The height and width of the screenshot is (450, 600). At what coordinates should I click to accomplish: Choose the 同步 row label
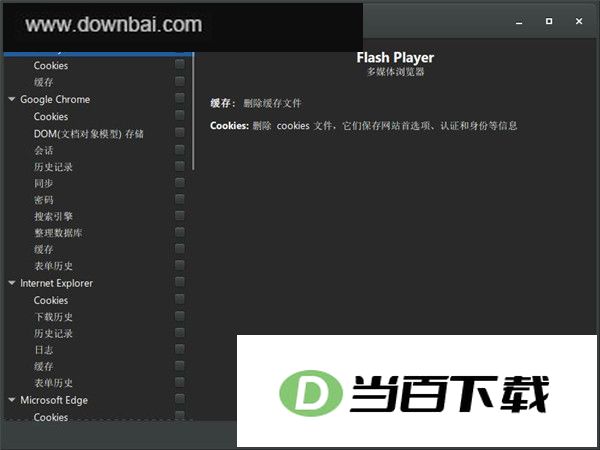(44, 183)
